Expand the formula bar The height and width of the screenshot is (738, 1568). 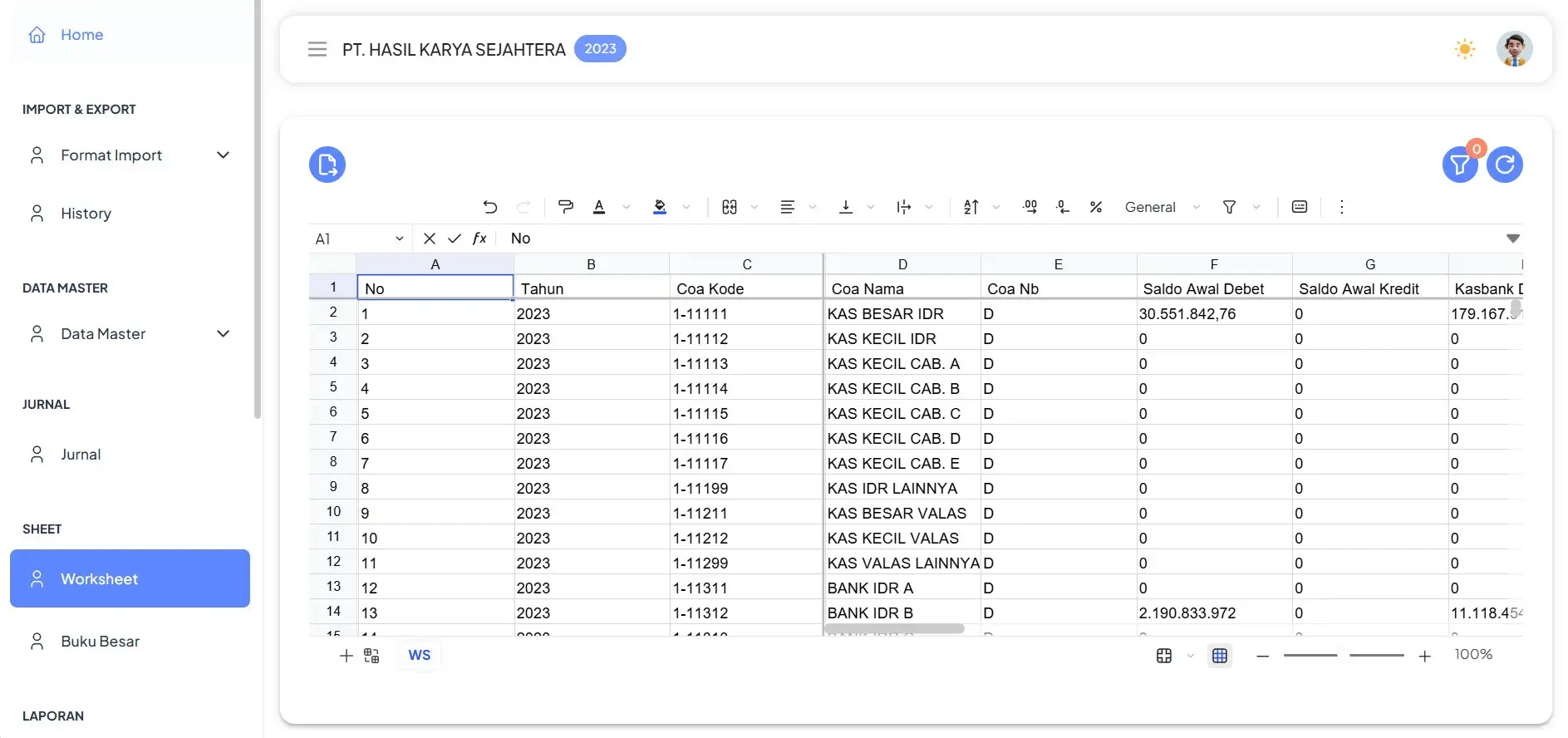point(1513,239)
